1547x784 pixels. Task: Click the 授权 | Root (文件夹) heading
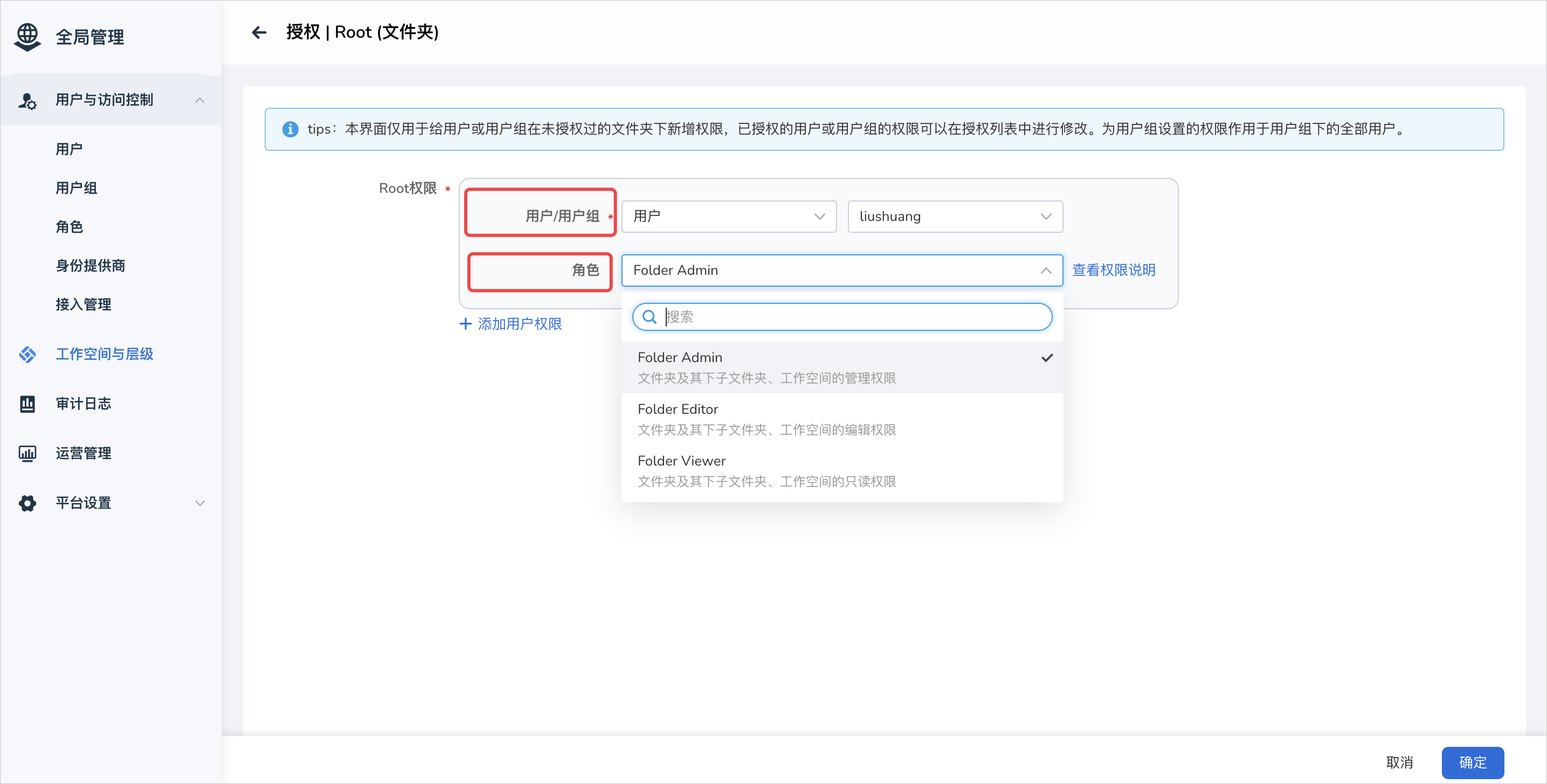pyautogui.click(x=362, y=32)
